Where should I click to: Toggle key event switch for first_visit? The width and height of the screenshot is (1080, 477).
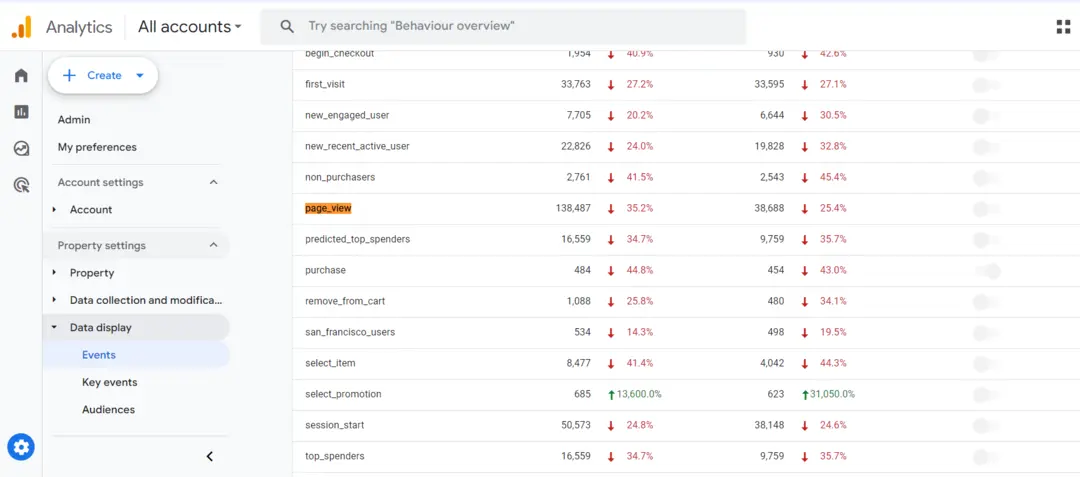coord(986,85)
